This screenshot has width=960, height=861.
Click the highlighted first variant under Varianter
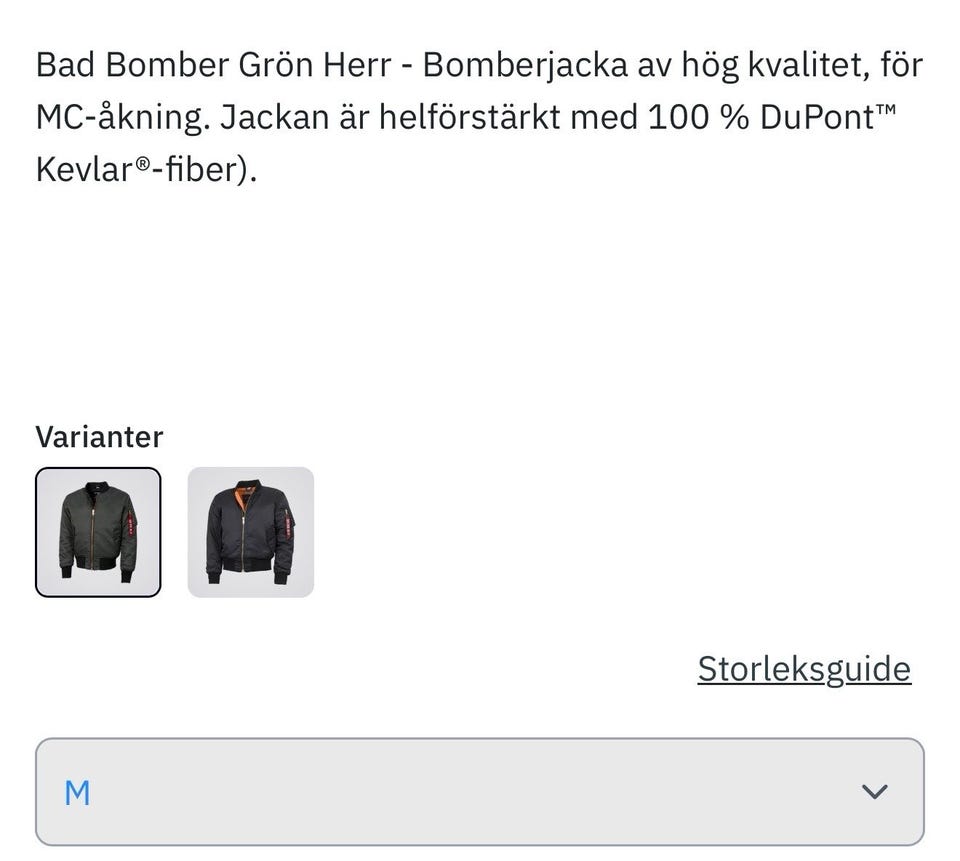tap(98, 533)
